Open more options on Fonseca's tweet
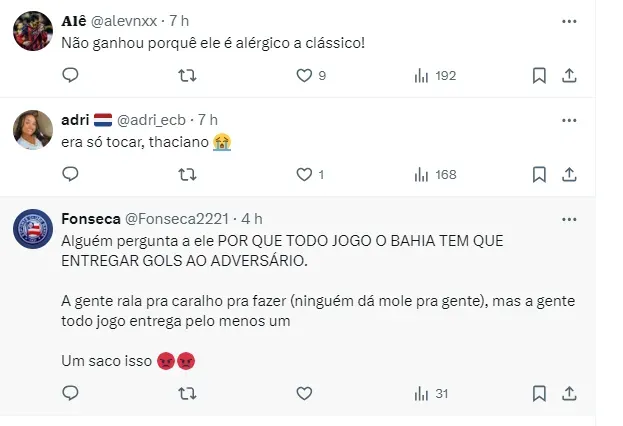Viewport: 623px width, 426px height. point(569,218)
